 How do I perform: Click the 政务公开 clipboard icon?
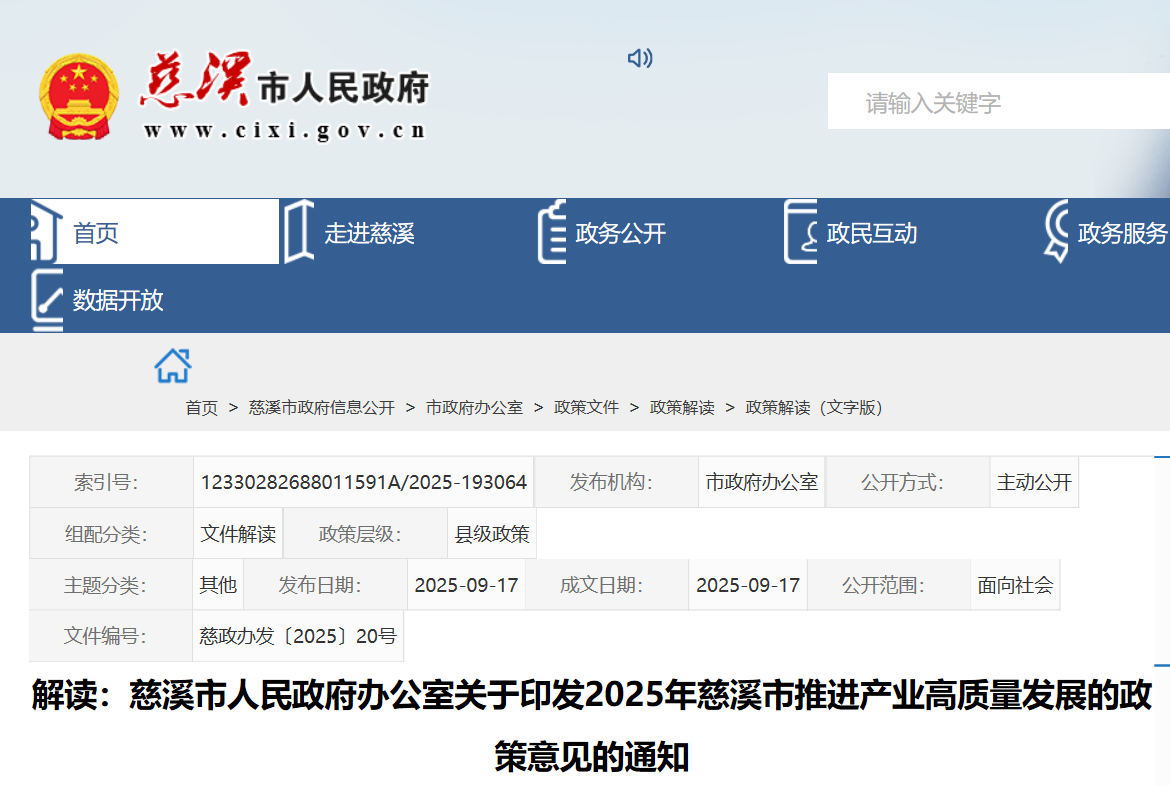[x=552, y=232]
